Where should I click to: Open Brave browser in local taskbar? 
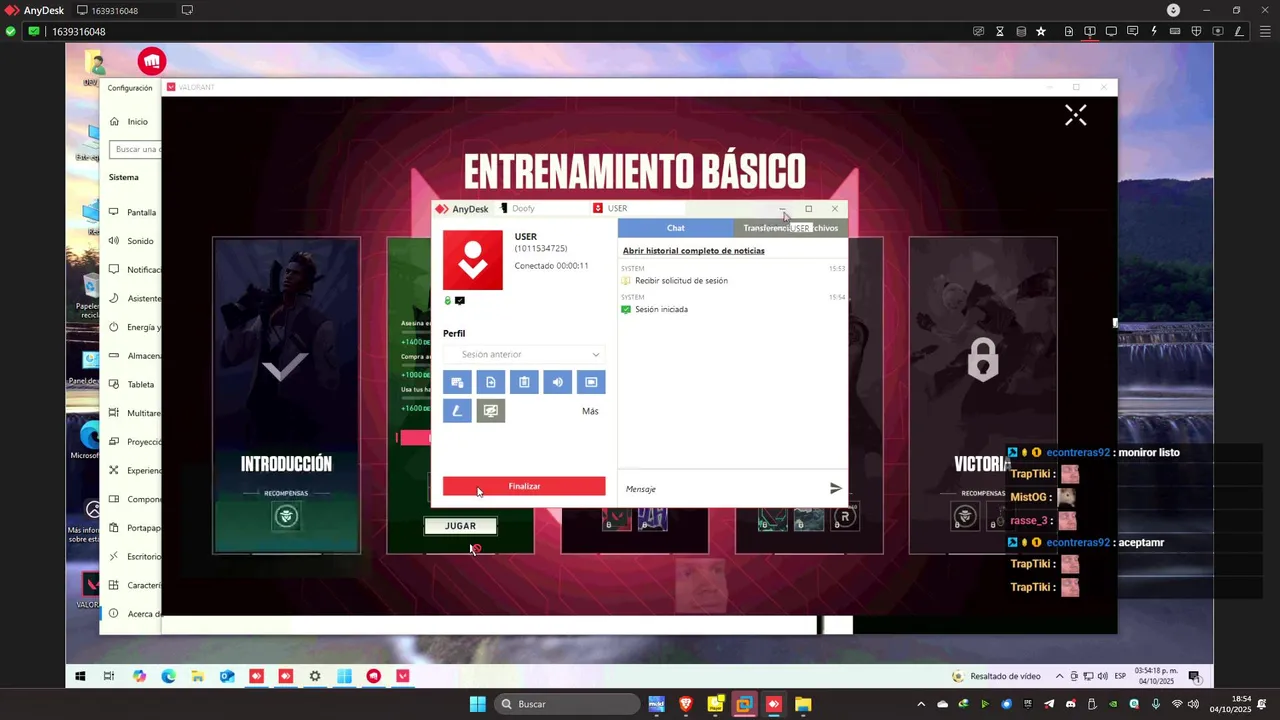(x=686, y=704)
